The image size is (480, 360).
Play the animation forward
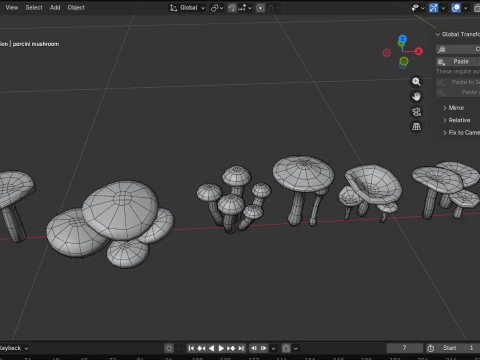221,348
